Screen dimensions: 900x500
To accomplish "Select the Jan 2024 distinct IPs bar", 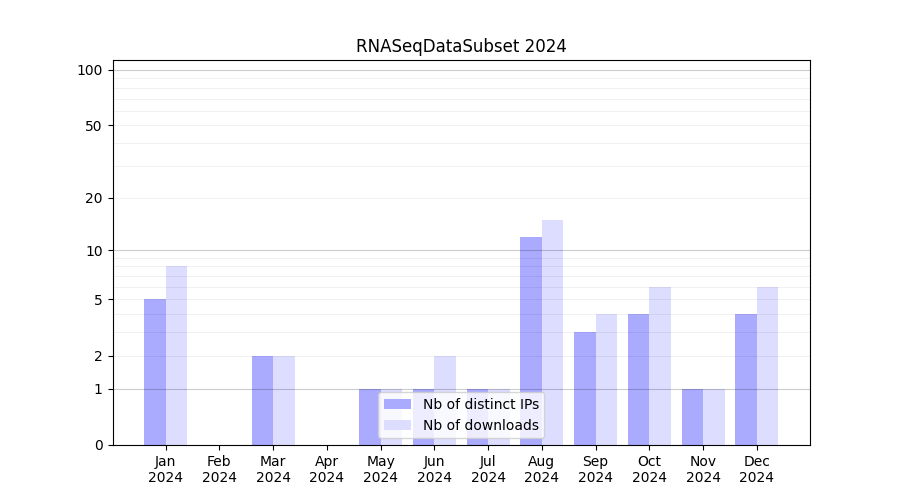I will point(155,372).
